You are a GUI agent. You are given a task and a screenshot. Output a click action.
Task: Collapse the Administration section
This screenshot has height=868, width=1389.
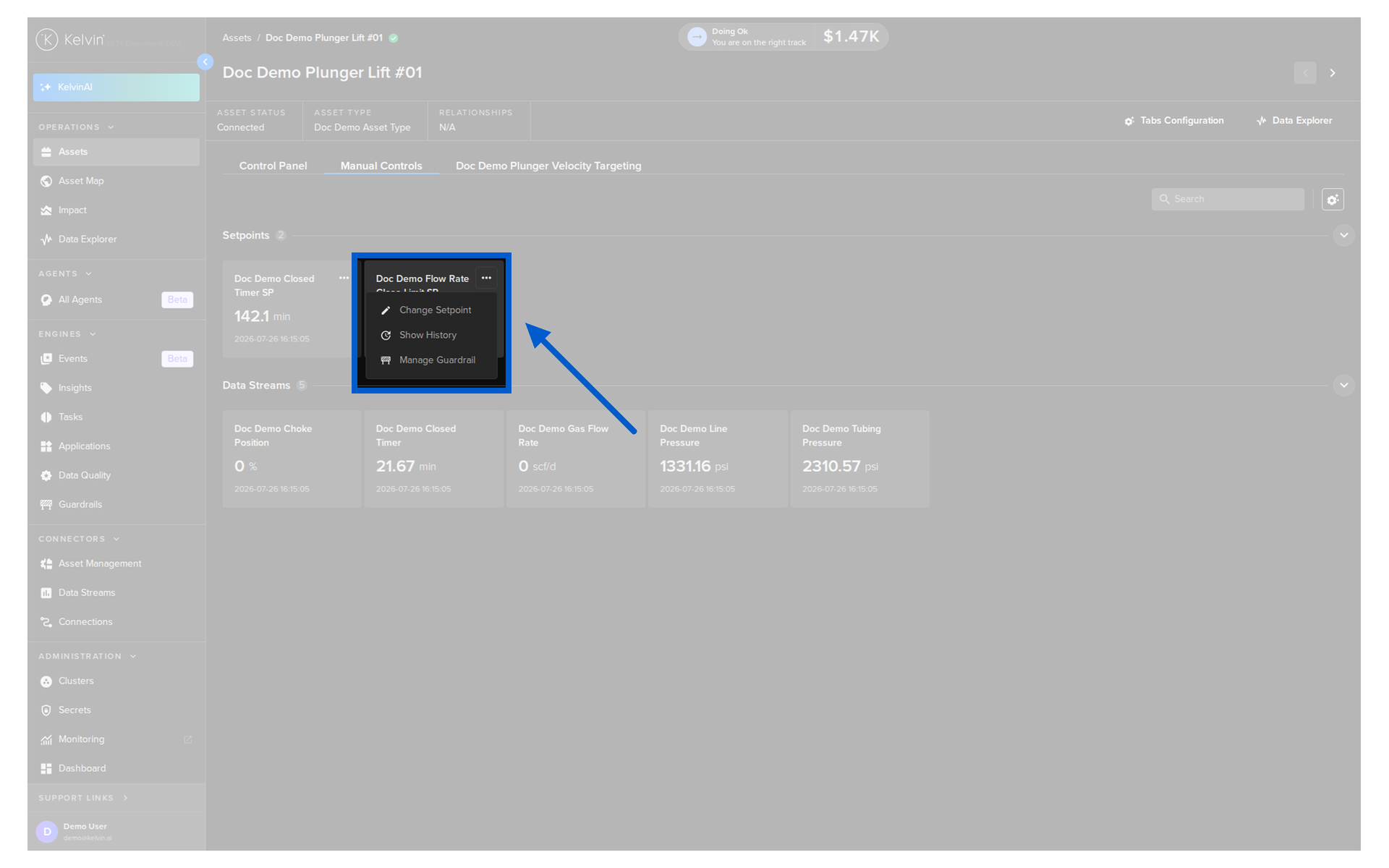(133, 657)
